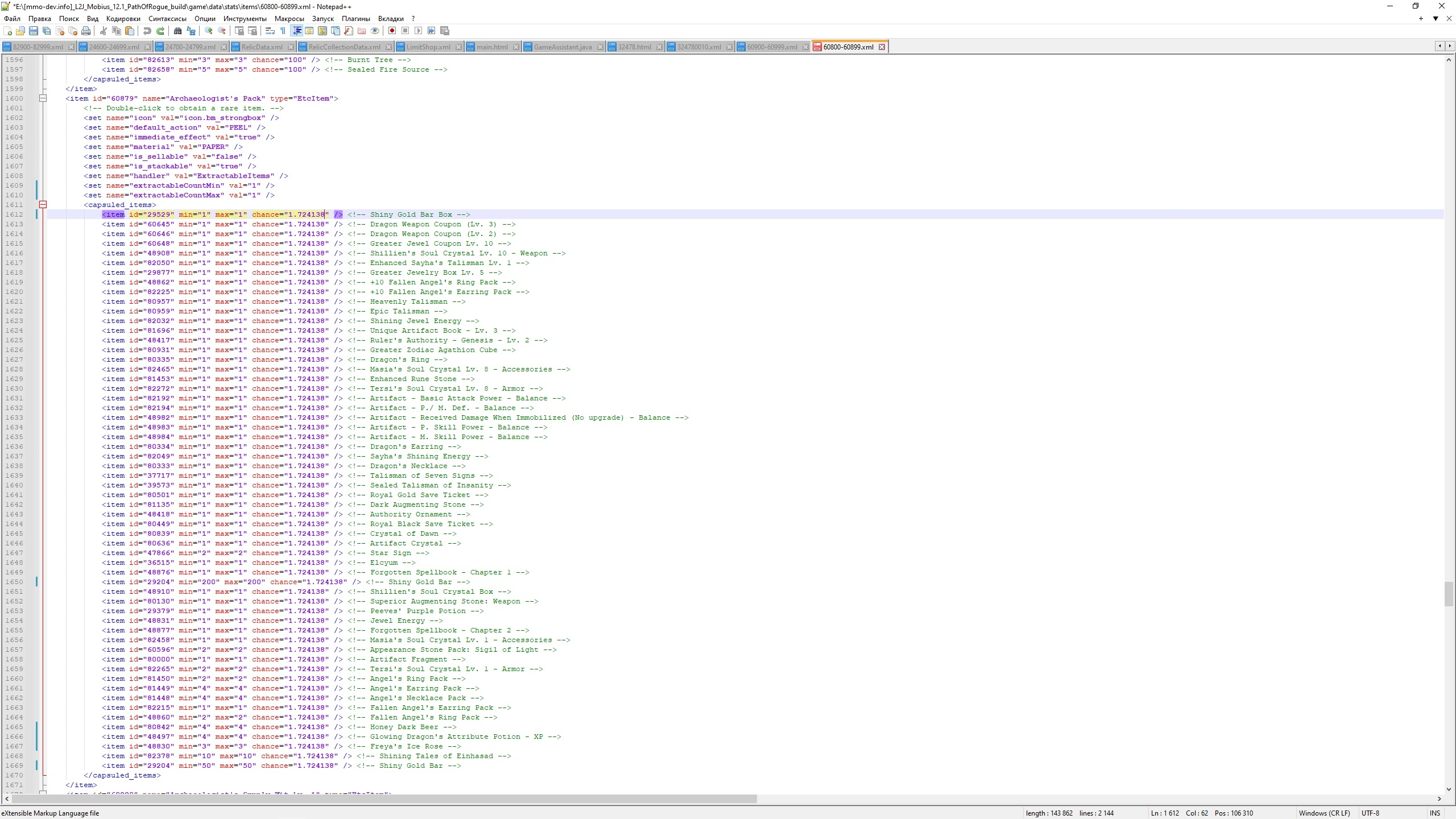Image resolution: width=1456 pixels, height=819 pixels.
Task: Toggle file Monitoring eye icon
Action: pos(375,31)
